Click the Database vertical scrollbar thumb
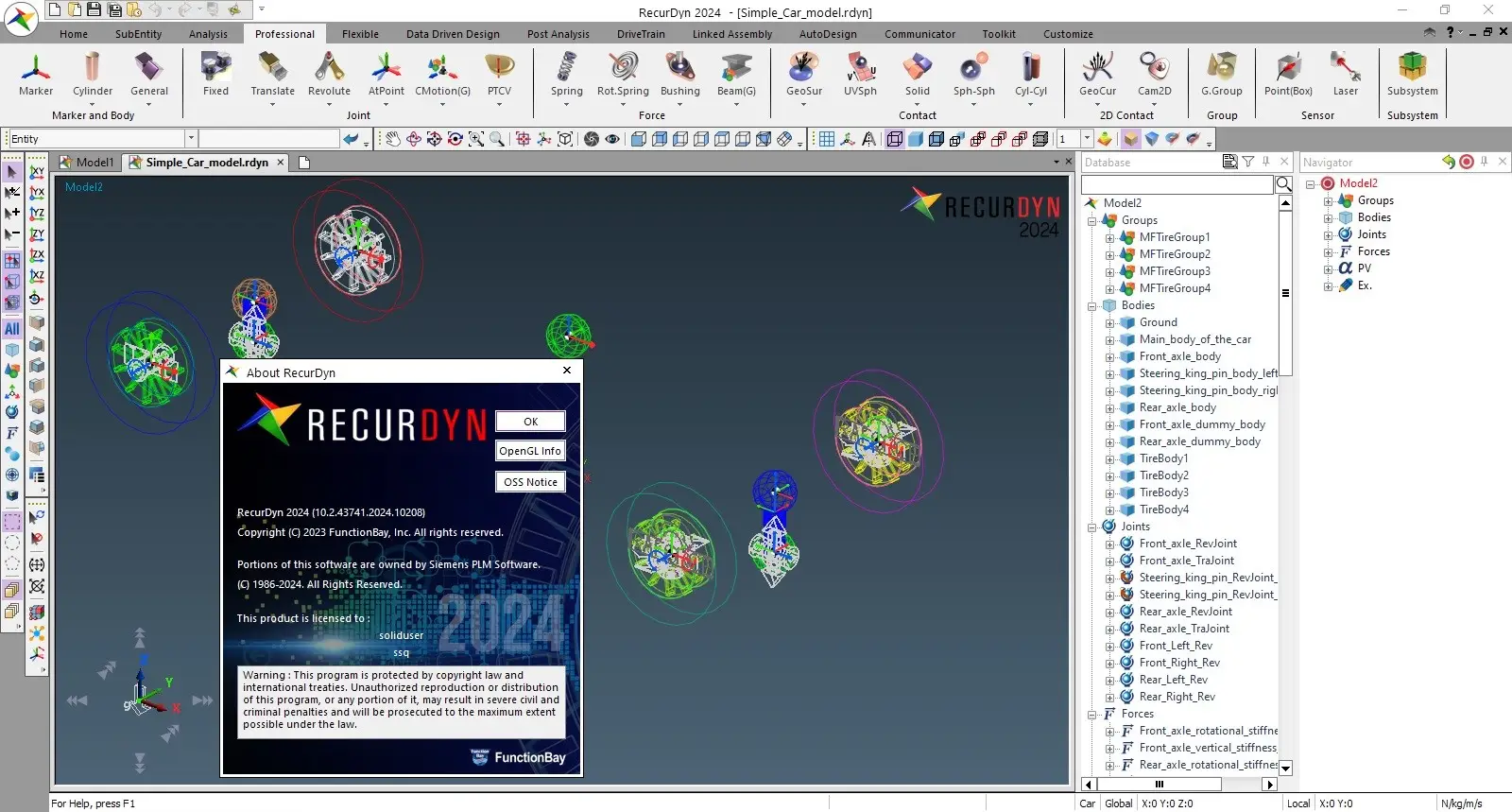The image size is (1512, 812). click(x=1285, y=293)
